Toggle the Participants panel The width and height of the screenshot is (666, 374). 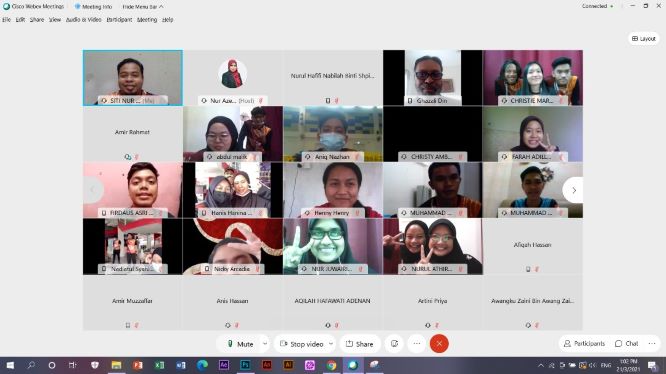pyautogui.click(x=584, y=343)
